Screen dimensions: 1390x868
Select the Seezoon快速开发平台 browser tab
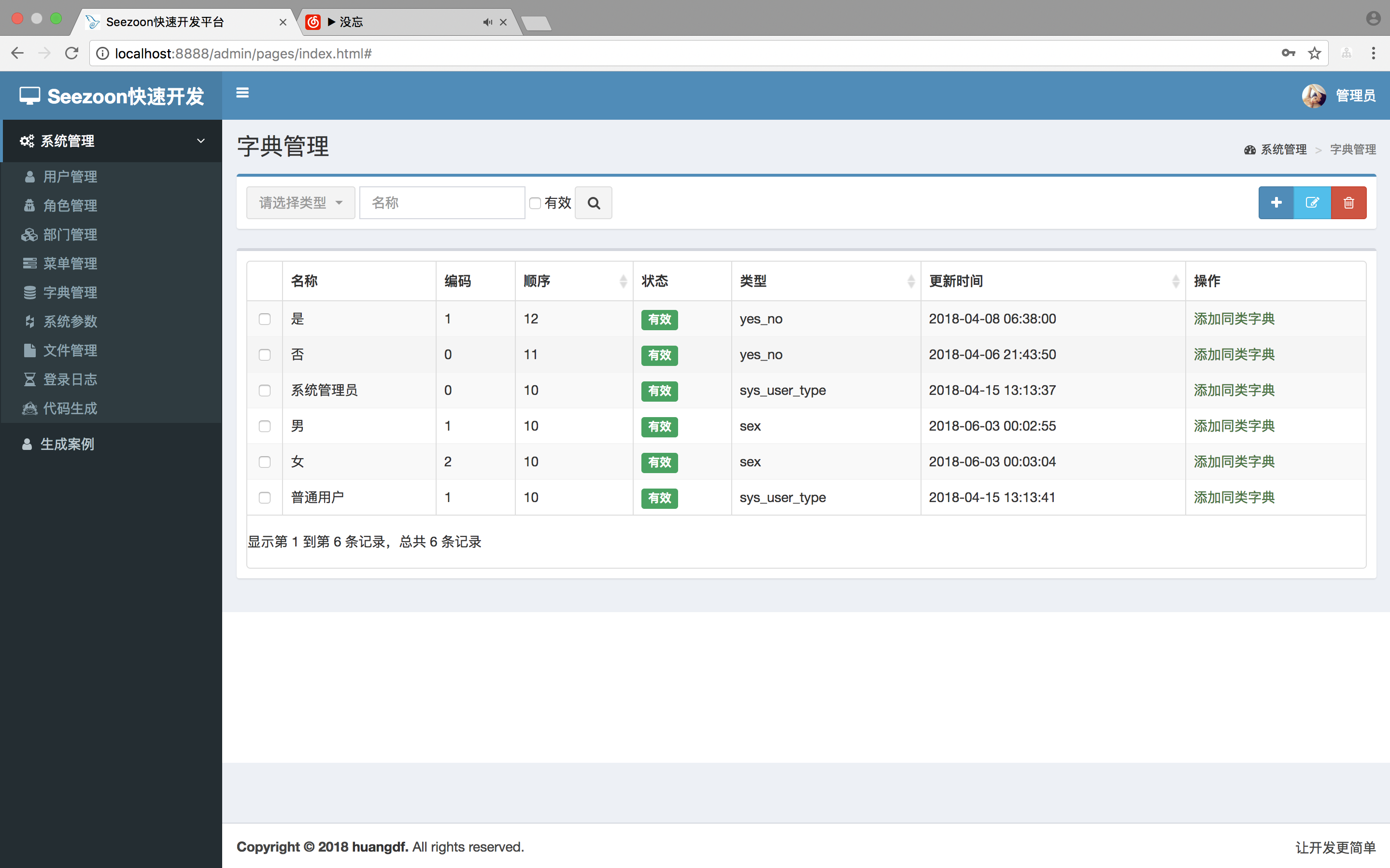(x=184, y=22)
